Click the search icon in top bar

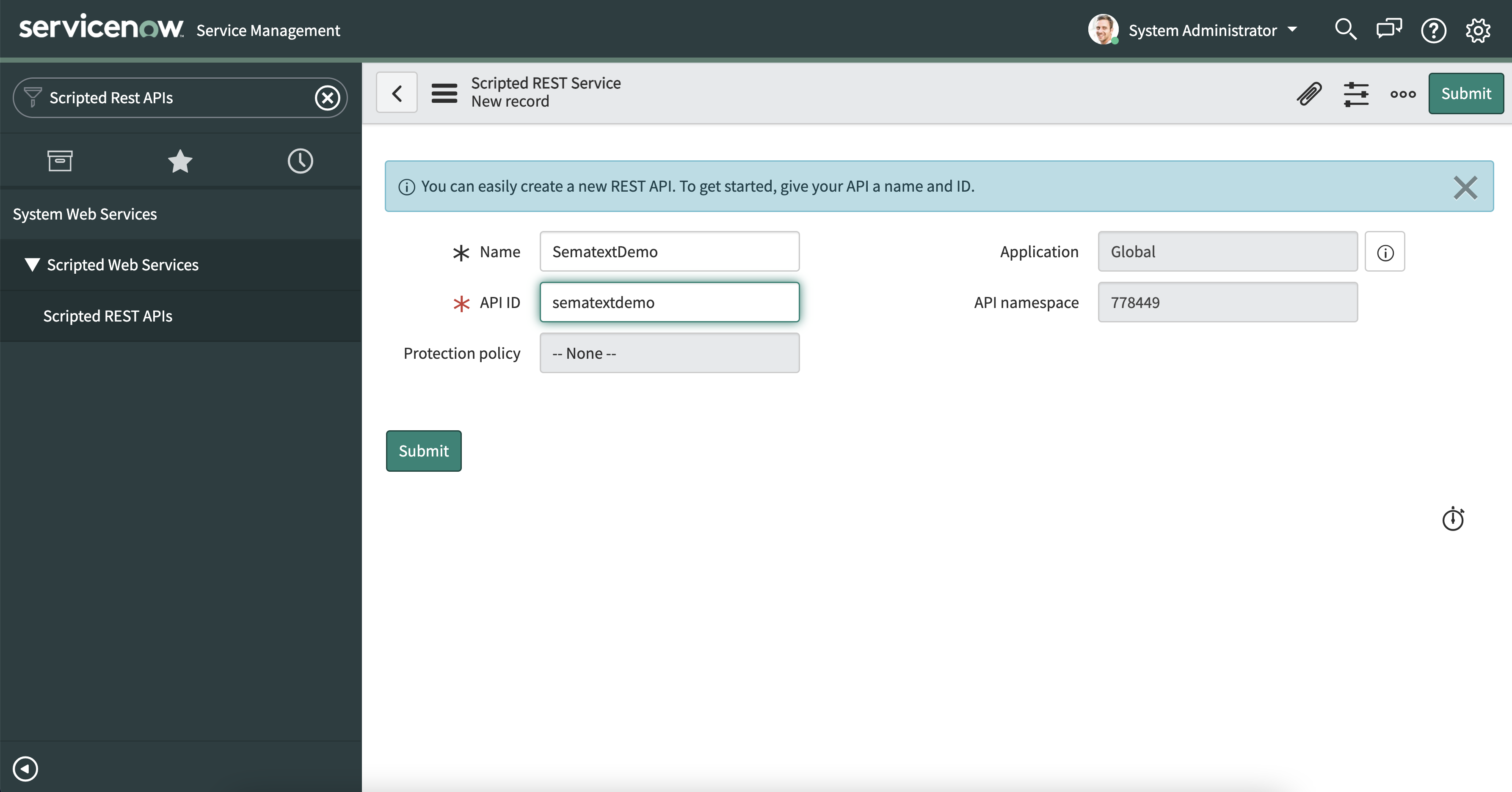point(1343,29)
